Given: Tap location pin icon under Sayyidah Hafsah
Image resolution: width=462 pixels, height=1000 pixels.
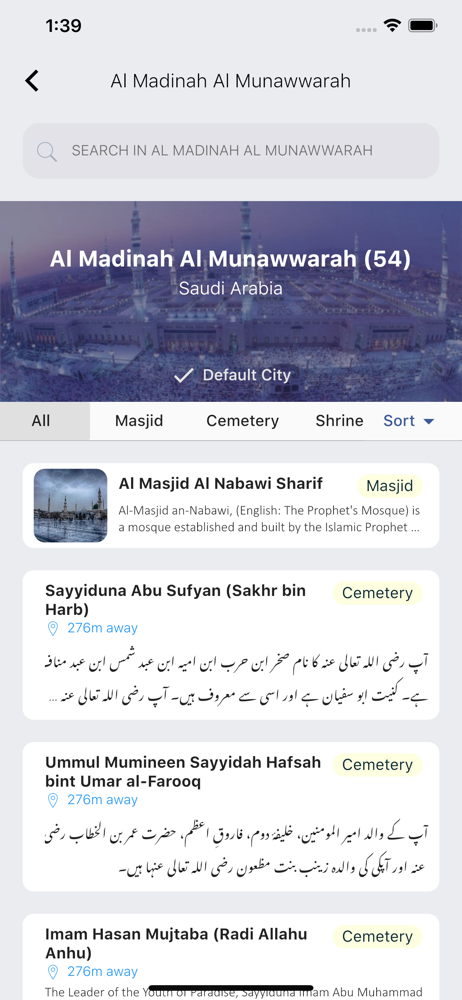Looking at the screenshot, I should click(x=53, y=800).
